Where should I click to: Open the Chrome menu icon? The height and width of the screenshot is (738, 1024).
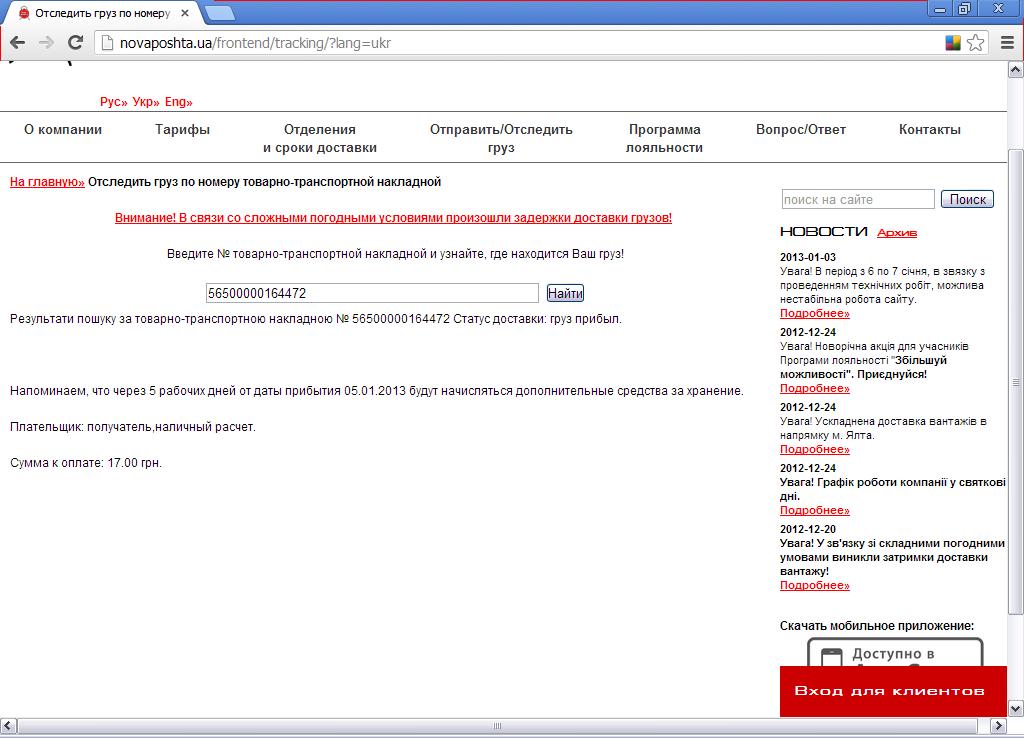click(x=1008, y=43)
